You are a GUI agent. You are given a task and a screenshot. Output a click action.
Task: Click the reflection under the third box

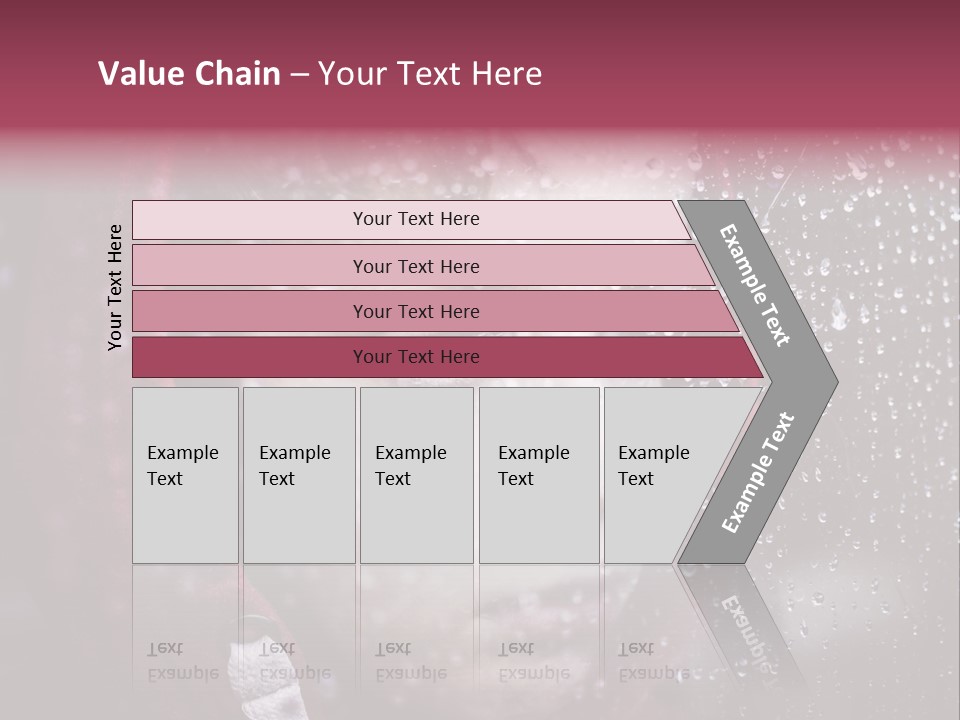pyautogui.click(x=410, y=661)
